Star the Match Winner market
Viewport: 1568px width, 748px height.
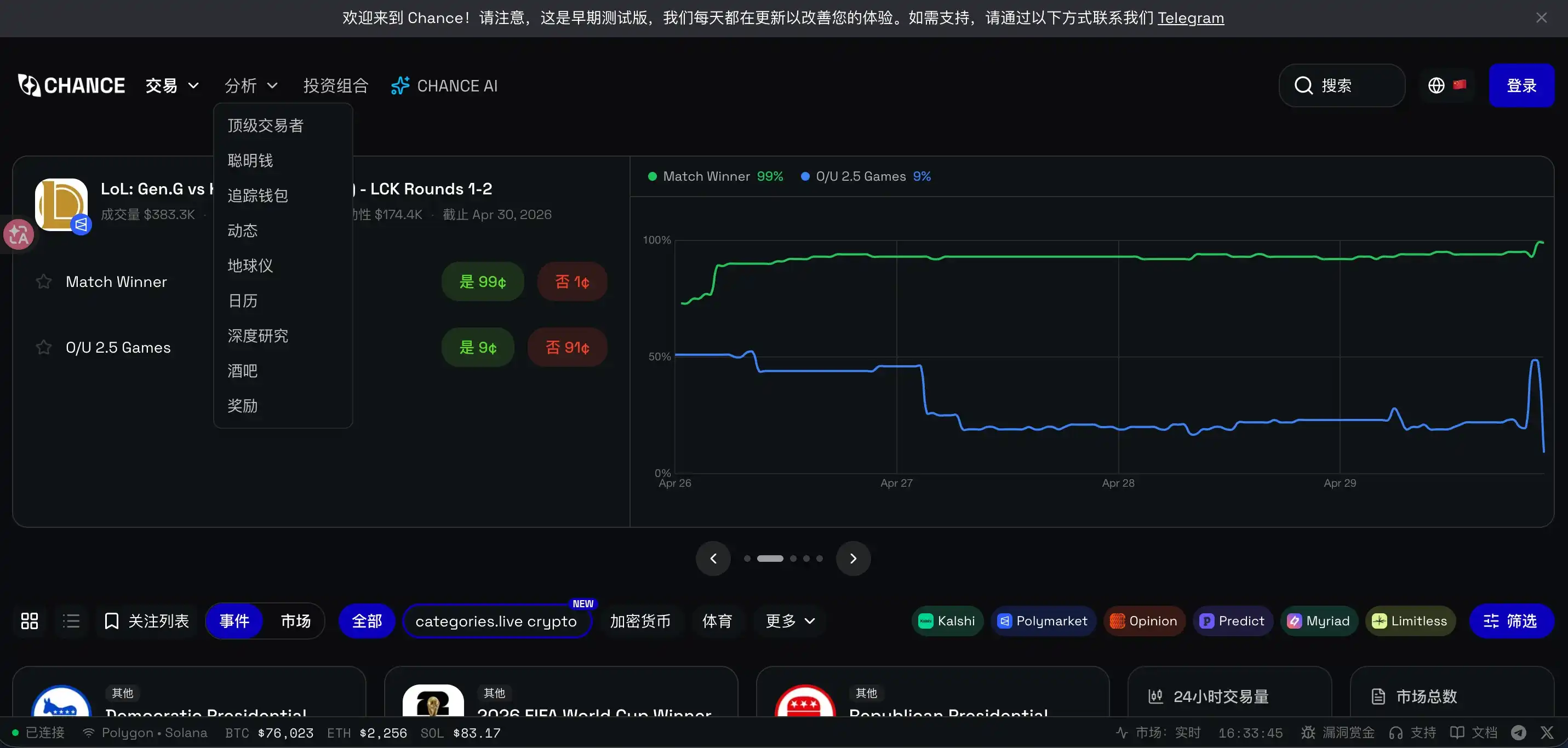[x=43, y=282]
